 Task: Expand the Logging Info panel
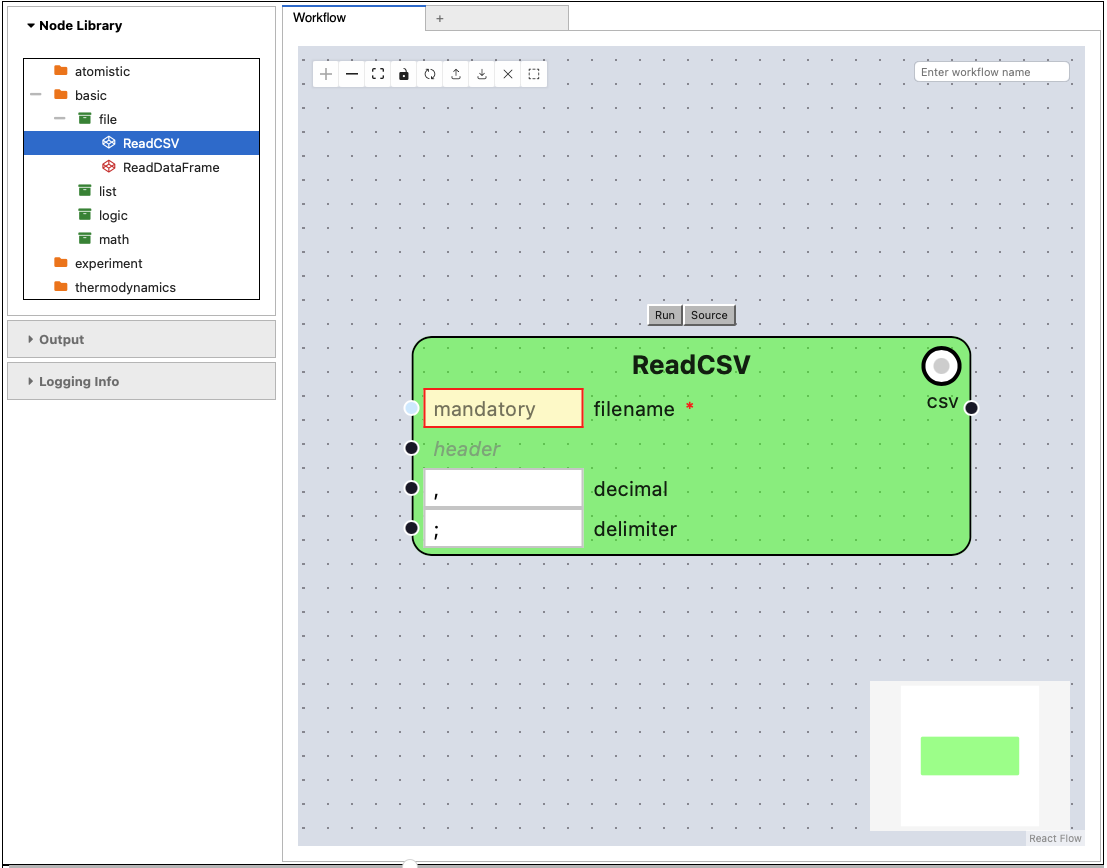click(141, 381)
